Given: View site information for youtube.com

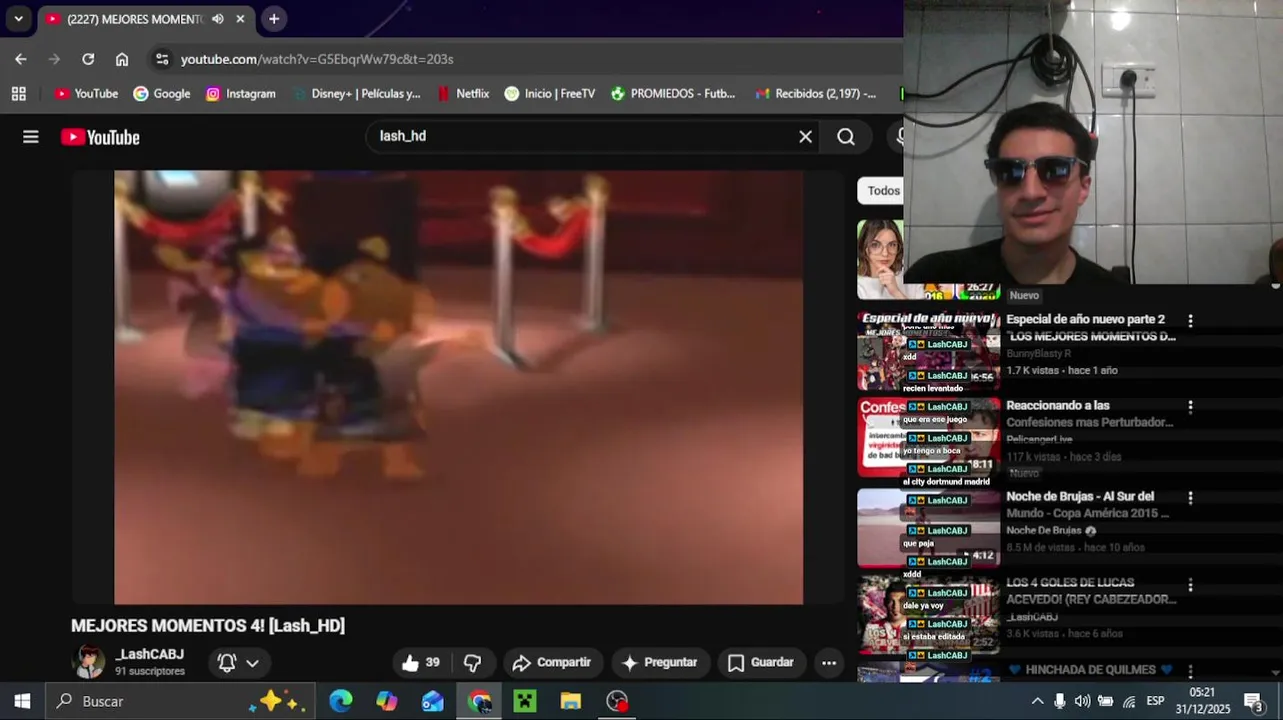Looking at the screenshot, I should coord(162,59).
